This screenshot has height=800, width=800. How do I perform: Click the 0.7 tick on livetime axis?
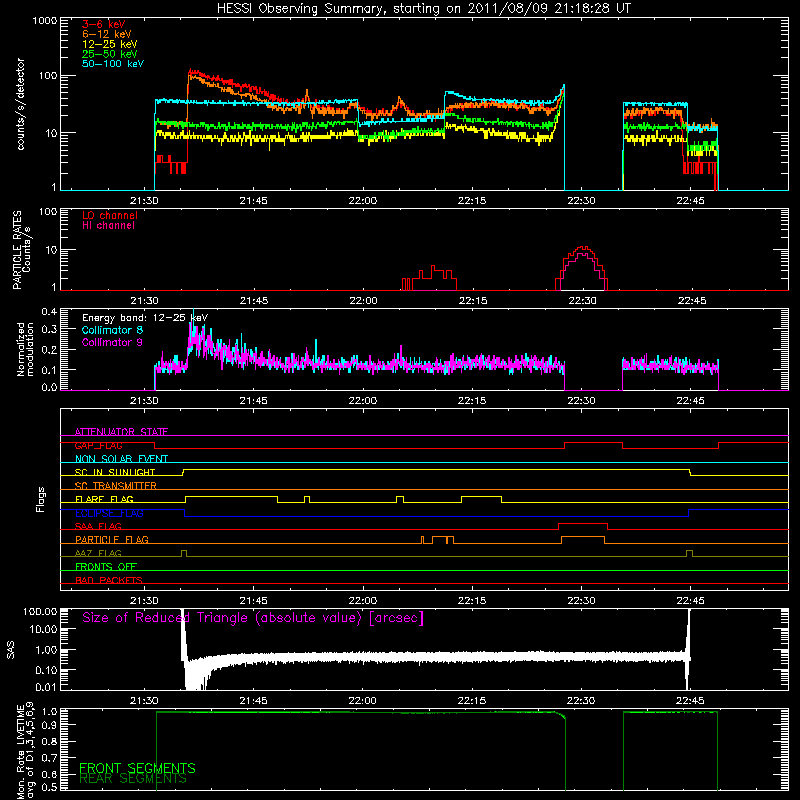tap(50, 758)
